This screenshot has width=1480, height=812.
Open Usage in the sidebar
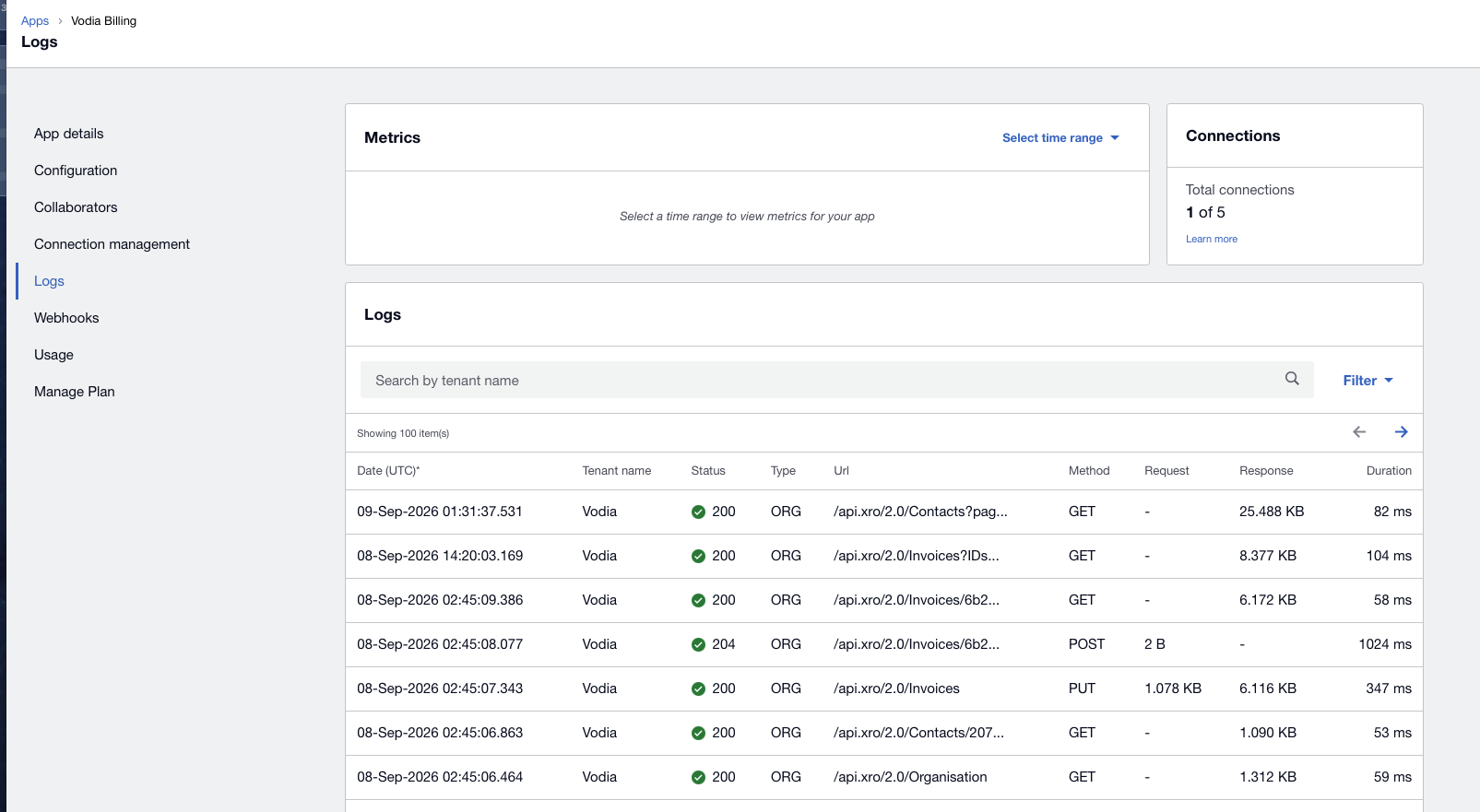(x=53, y=355)
